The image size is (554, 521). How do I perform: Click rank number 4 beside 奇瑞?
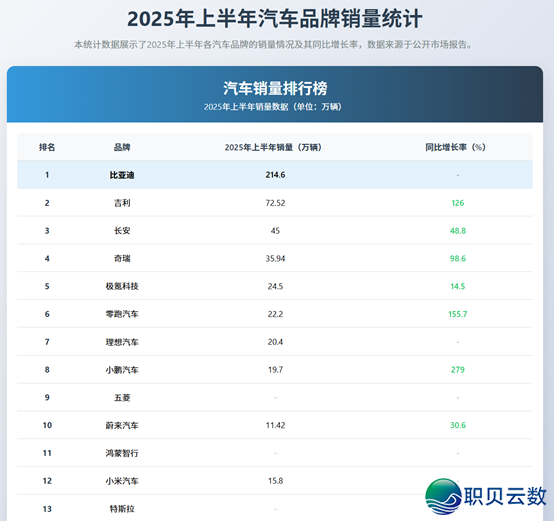click(47, 259)
